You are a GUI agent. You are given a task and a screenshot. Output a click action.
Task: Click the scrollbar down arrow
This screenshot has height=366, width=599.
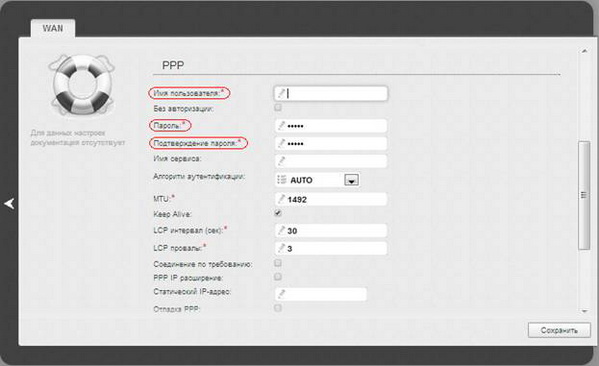[x=584, y=311]
